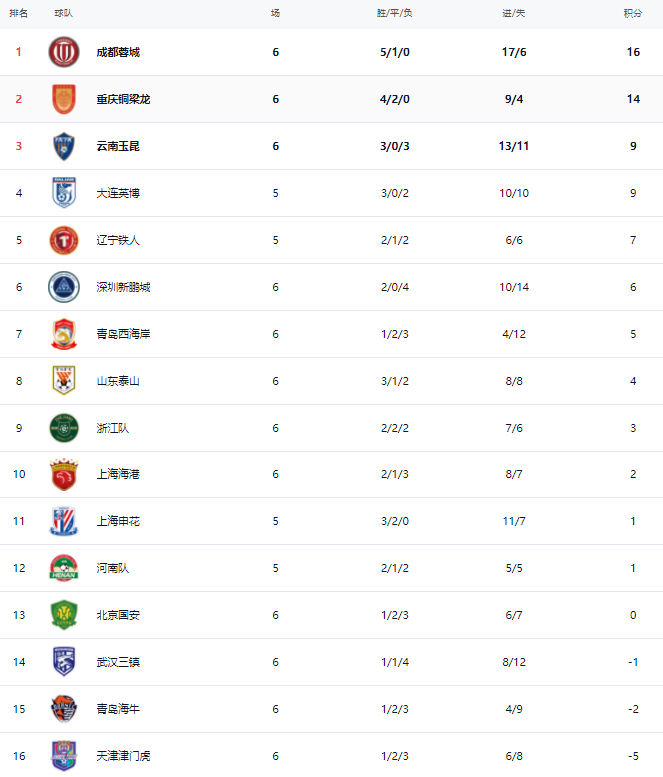
Task: Click the 山东泰山 team crest
Action: (64, 381)
